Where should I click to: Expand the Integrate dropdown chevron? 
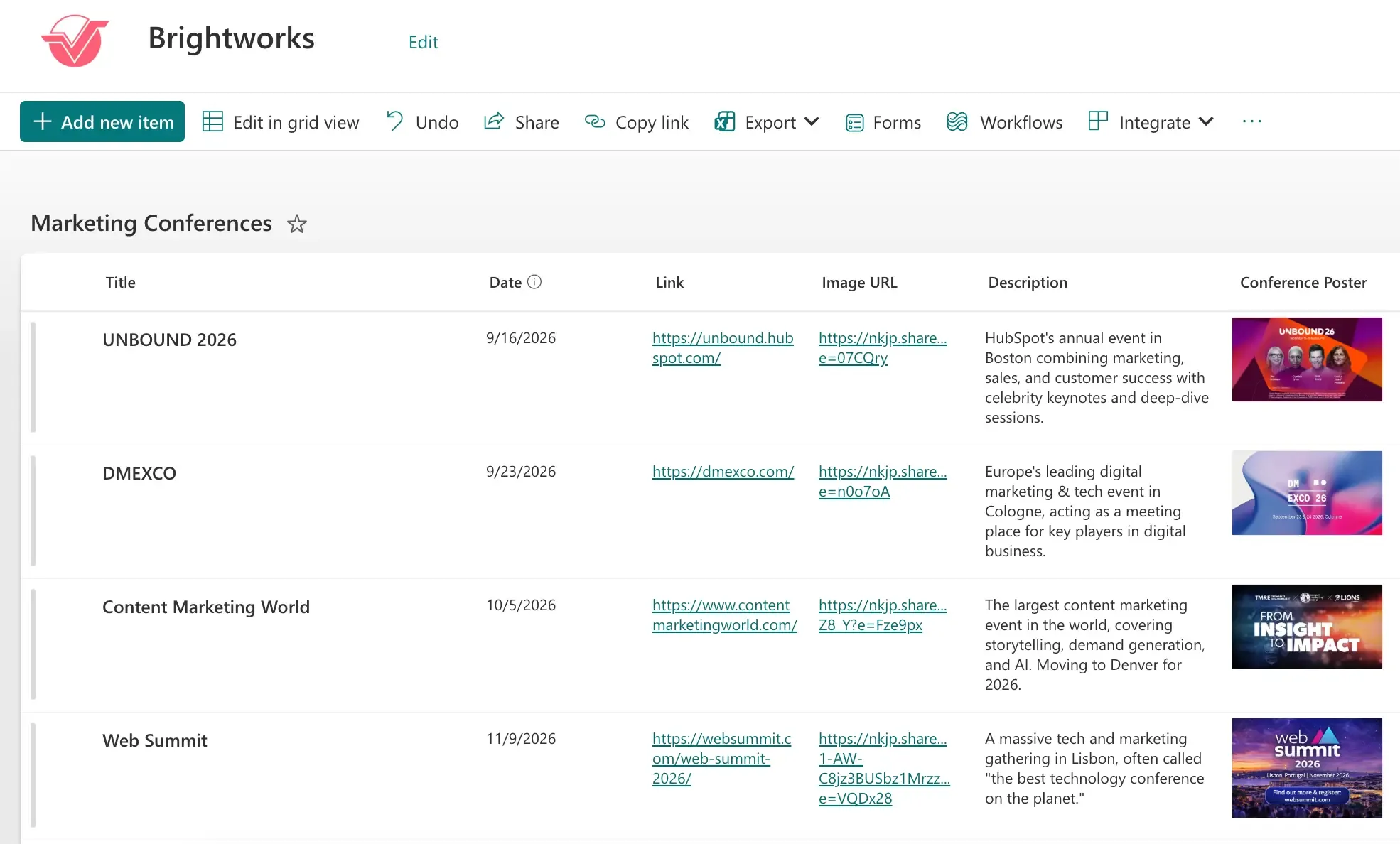1206,121
